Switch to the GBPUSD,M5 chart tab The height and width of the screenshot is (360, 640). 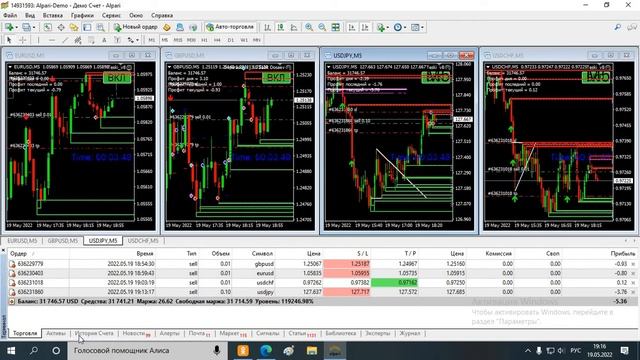(x=62, y=241)
